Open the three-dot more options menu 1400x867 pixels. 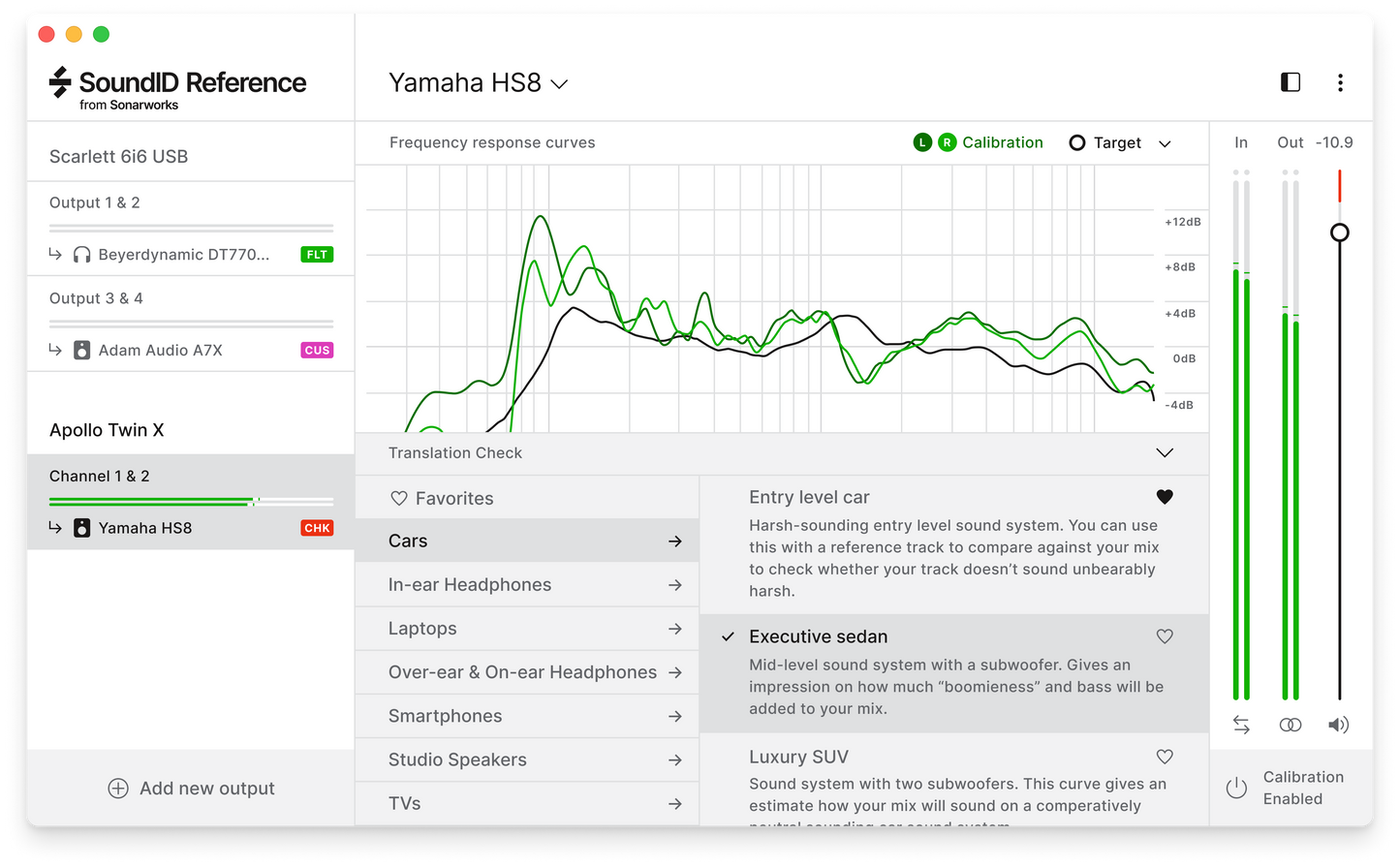(1340, 82)
